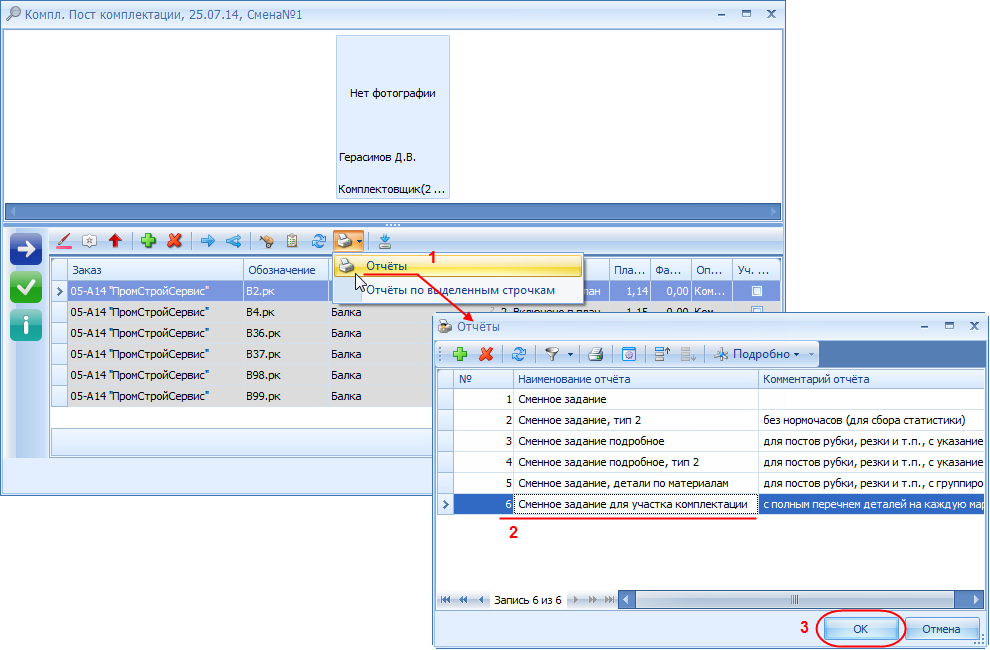990x650 pixels.
Task: Move the report row up
Action: 662,354
